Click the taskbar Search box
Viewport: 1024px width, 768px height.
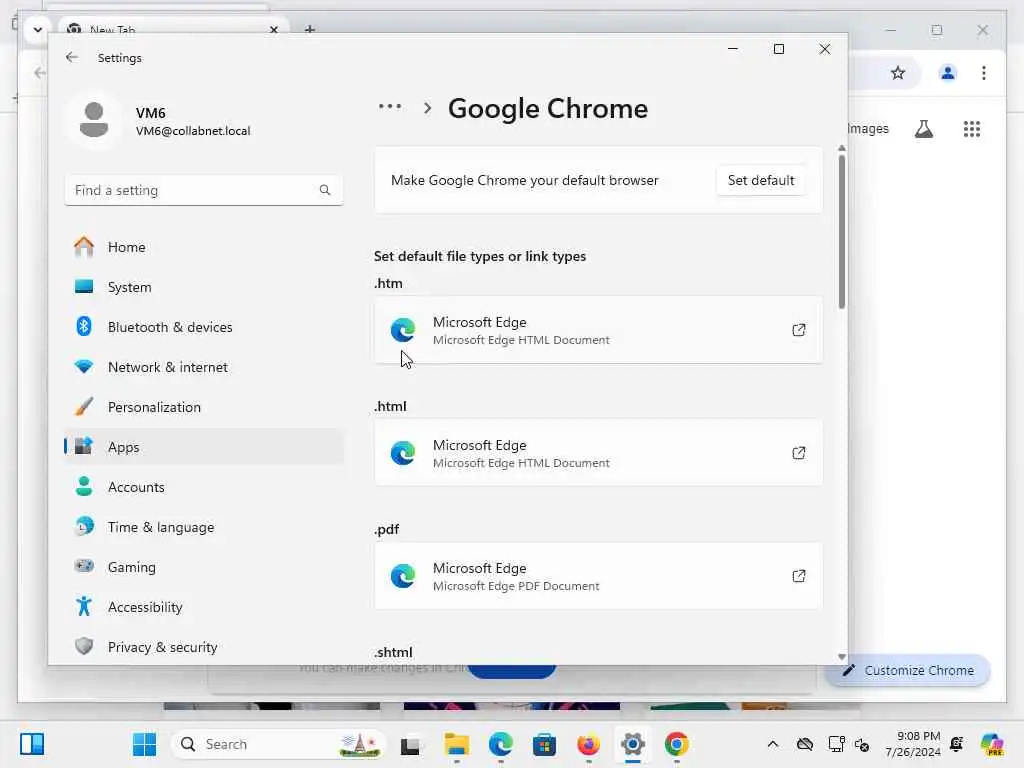tap(278, 744)
